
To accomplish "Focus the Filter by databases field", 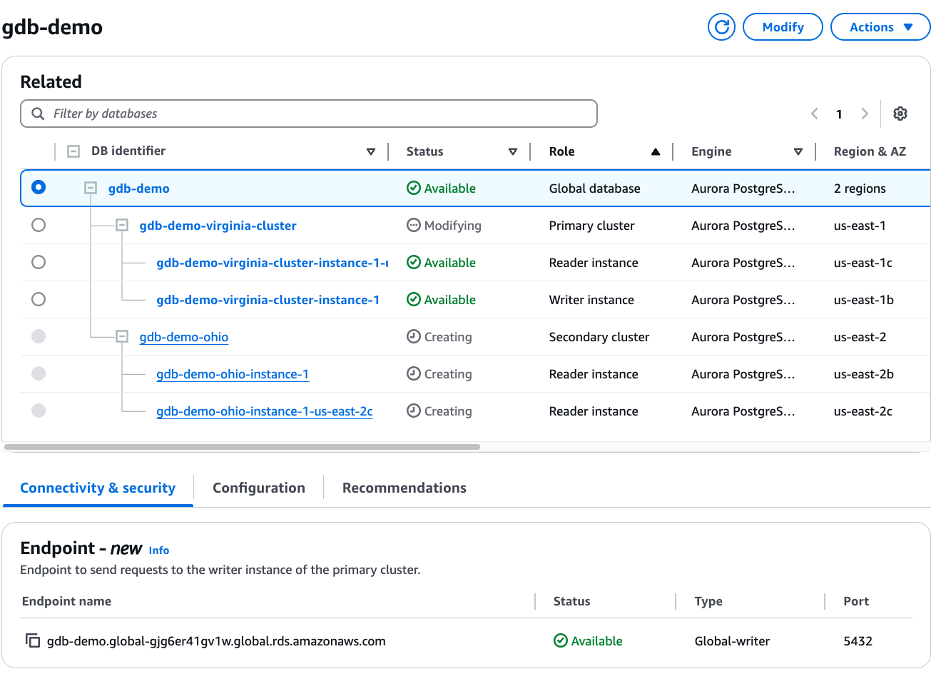I will pyautogui.click(x=309, y=113).
